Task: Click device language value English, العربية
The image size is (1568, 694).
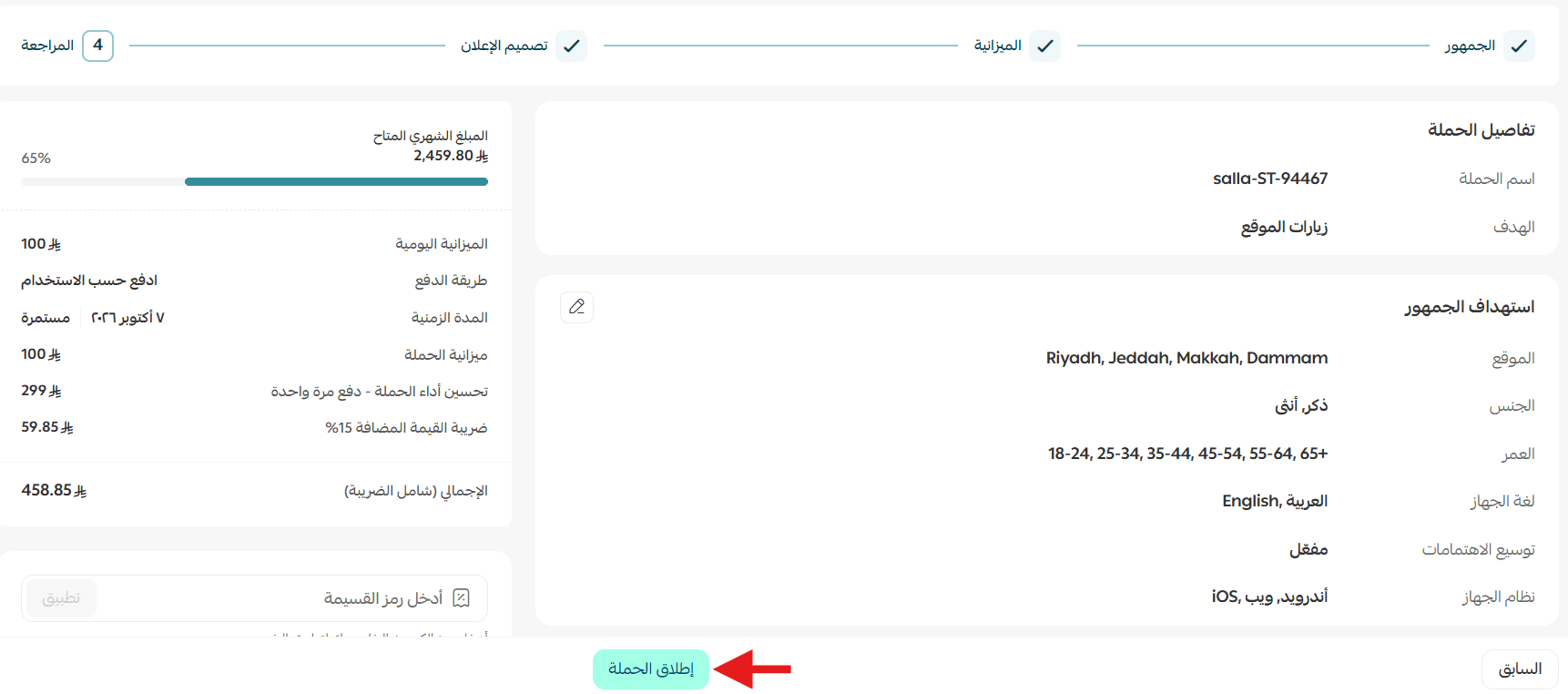Action: tap(1275, 501)
